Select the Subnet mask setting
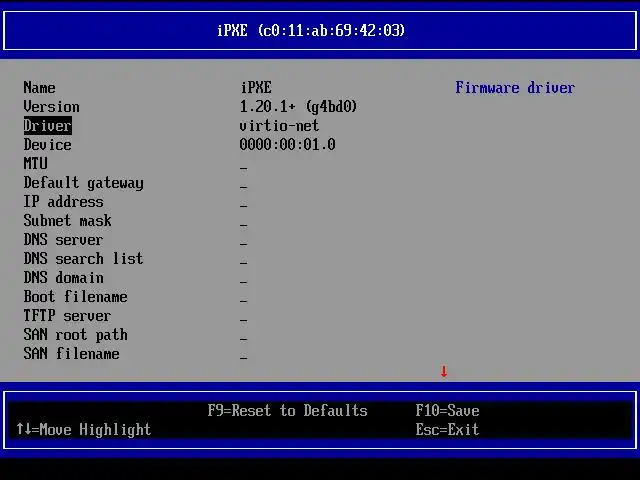Screen dimensions: 640x480 [67, 221]
